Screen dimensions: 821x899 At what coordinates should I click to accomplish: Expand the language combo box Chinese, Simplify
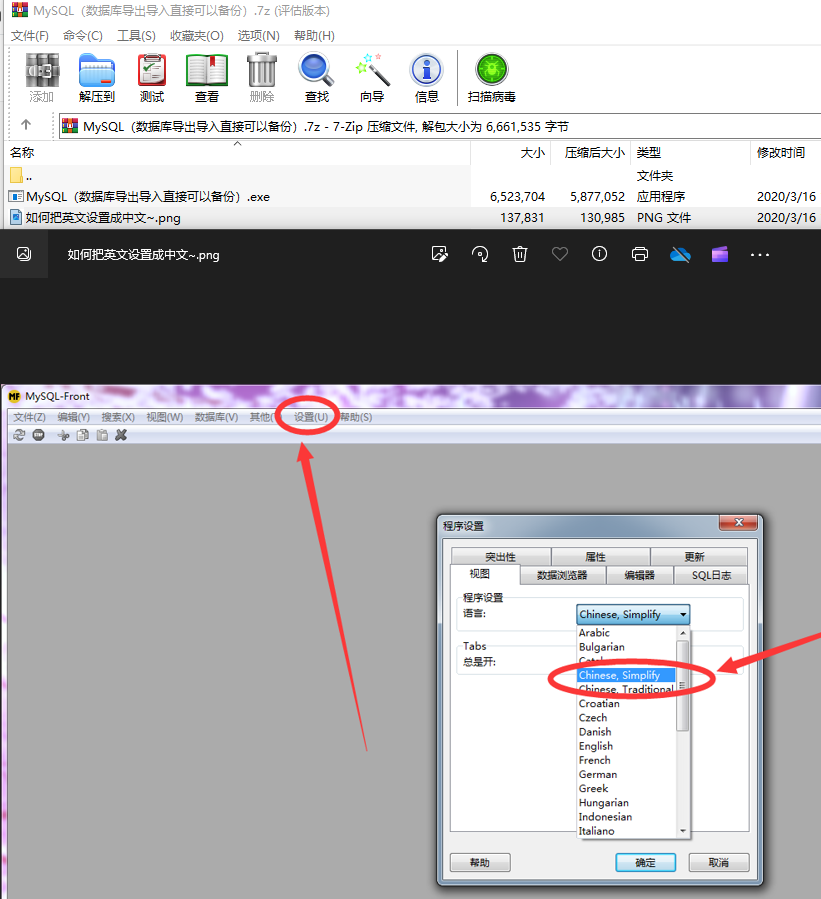(632, 614)
